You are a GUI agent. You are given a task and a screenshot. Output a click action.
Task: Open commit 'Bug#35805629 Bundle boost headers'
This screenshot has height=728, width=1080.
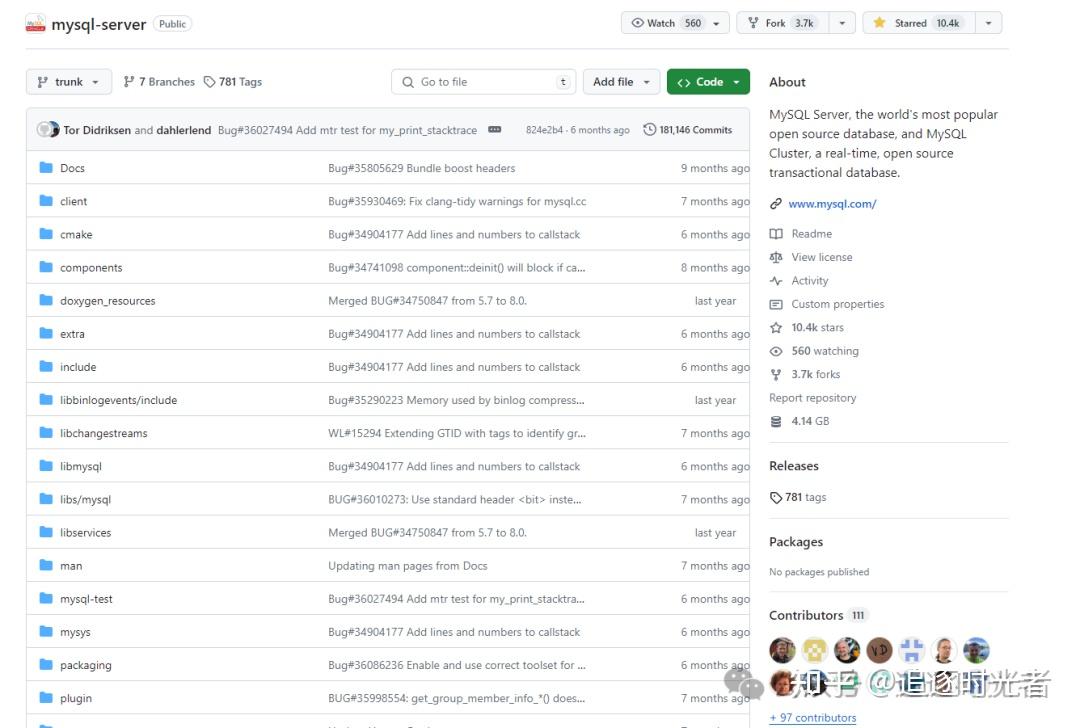(422, 168)
